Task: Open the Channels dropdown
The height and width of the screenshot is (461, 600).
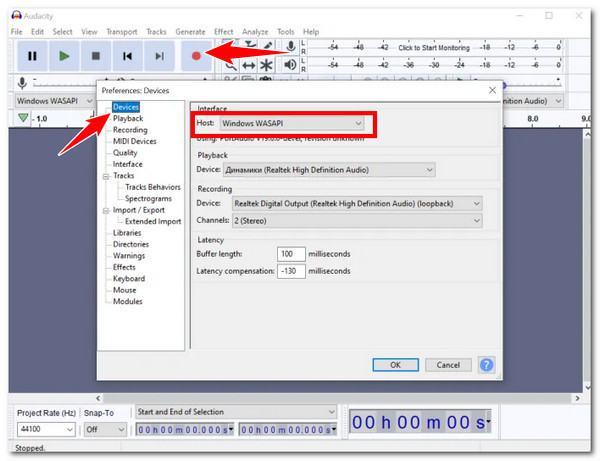Action: pyautogui.click(x=357, y=221)
